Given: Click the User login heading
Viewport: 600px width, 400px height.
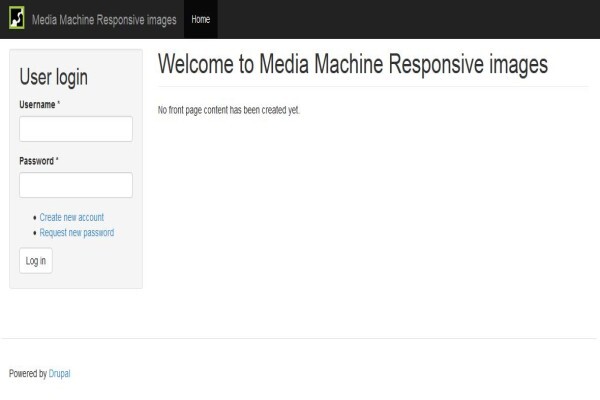Looking at the screenshot, I should point(54,77).
